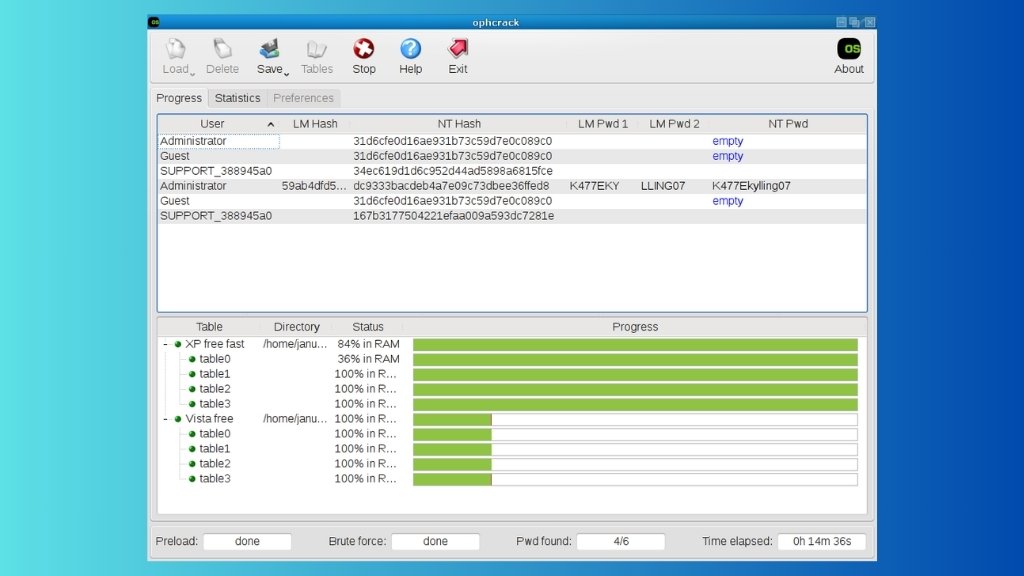1024x576 pixels.
Task: Switch to the Statistics tab
Action: 237,98
